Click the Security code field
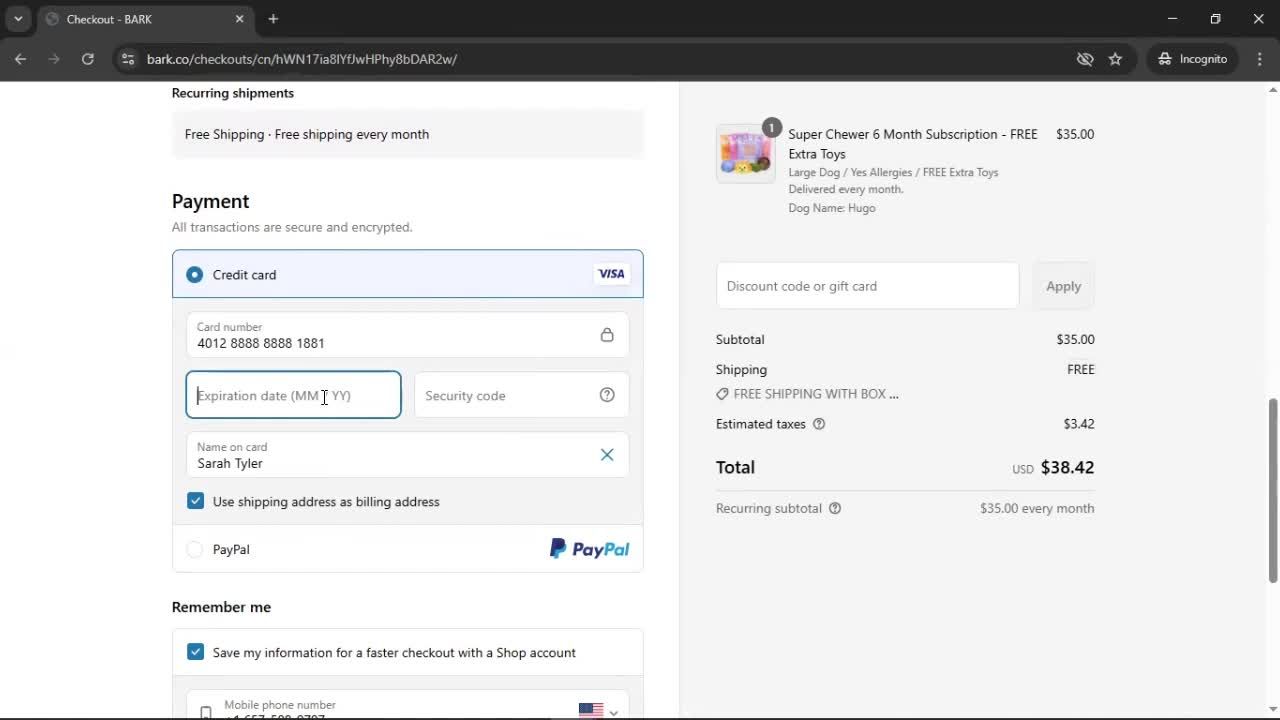Screen dimensions: 1280x720 [x=522, y=395]
